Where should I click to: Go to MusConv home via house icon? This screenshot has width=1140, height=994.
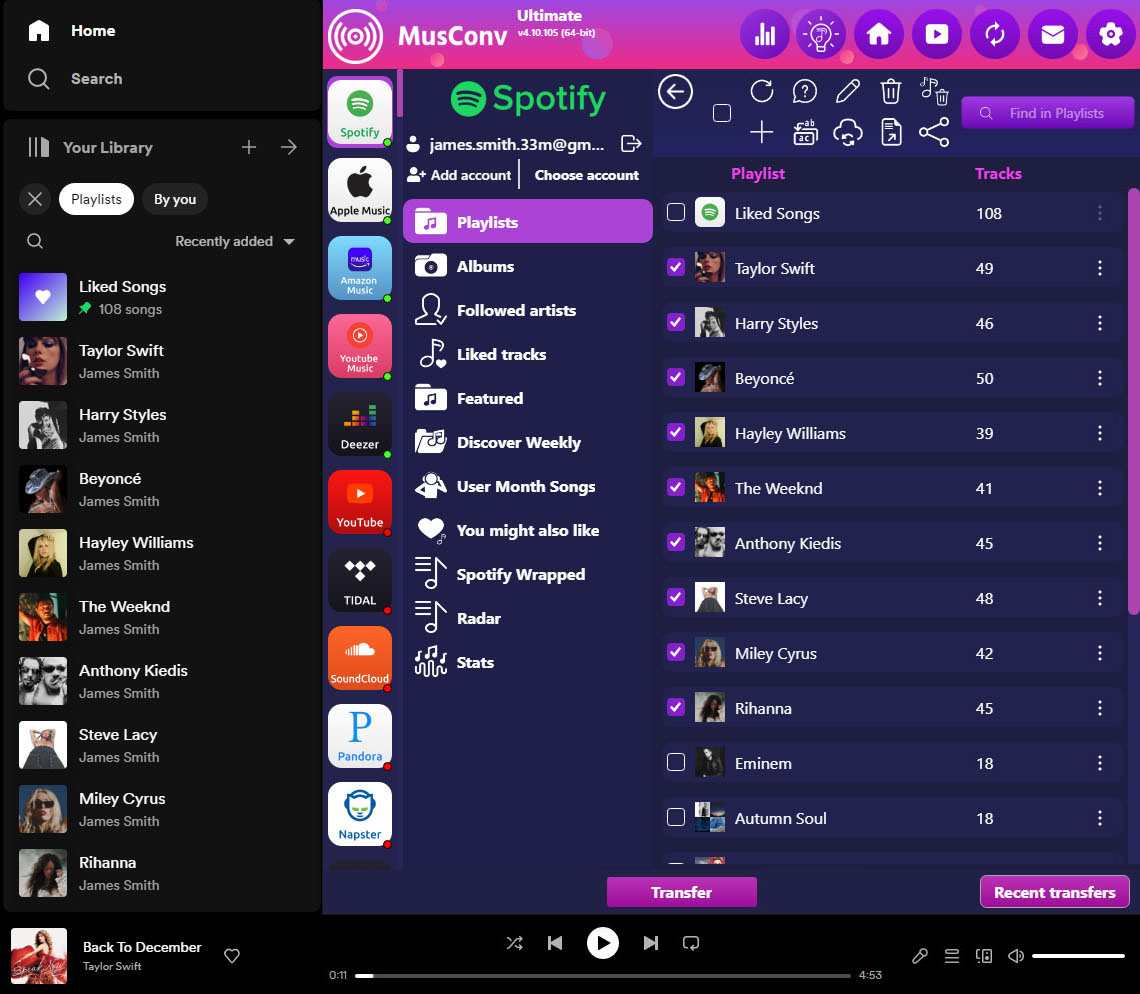pos(878,34)
